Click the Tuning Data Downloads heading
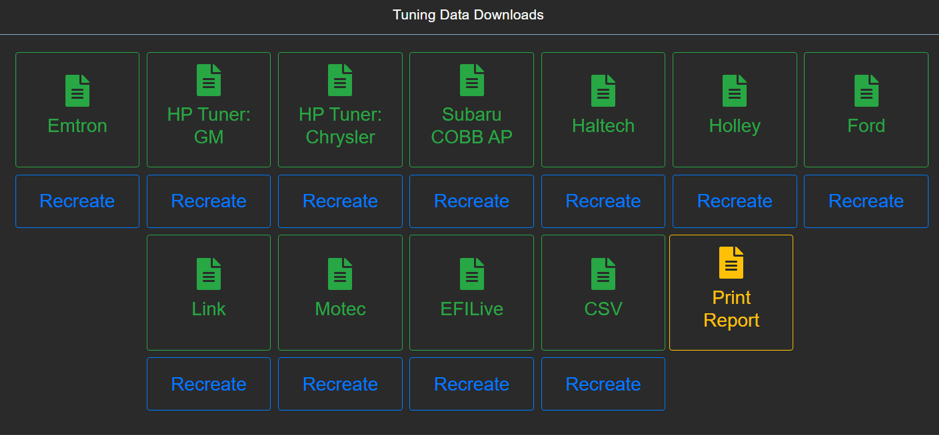 pyautogui.click(x=468, y=15)
